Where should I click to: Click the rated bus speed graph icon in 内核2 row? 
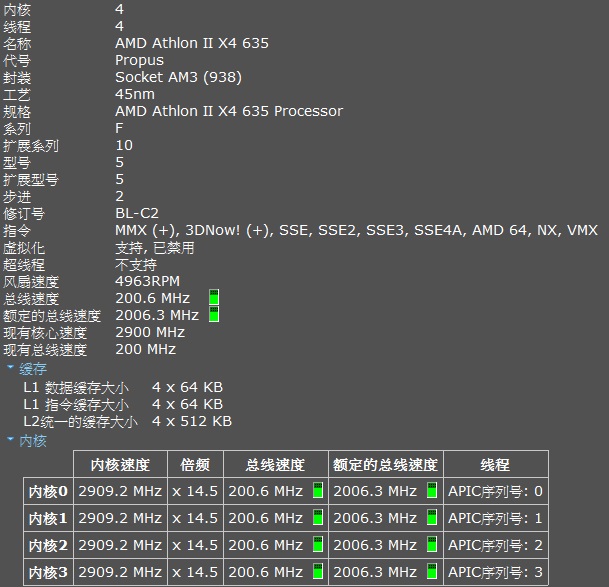pos(432,544)
